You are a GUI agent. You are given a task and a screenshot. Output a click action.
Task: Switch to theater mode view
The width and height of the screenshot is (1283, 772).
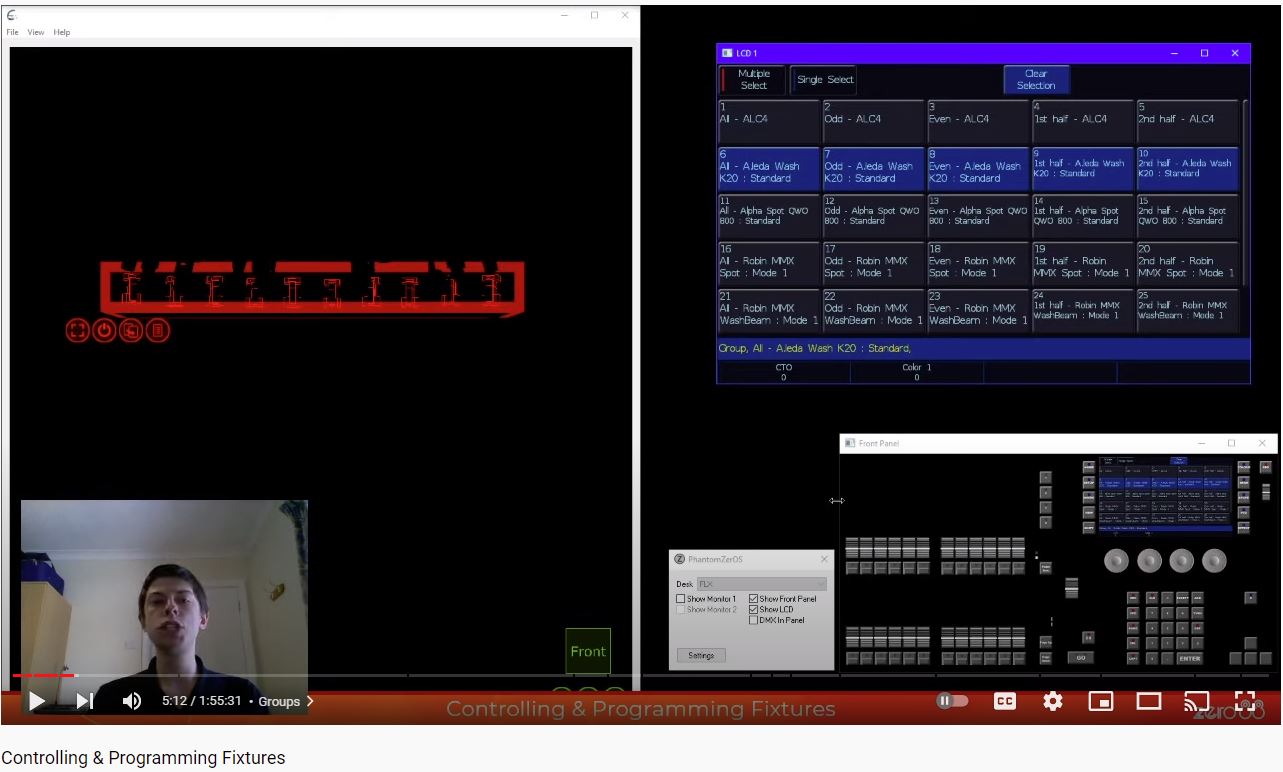point(1148,701)
